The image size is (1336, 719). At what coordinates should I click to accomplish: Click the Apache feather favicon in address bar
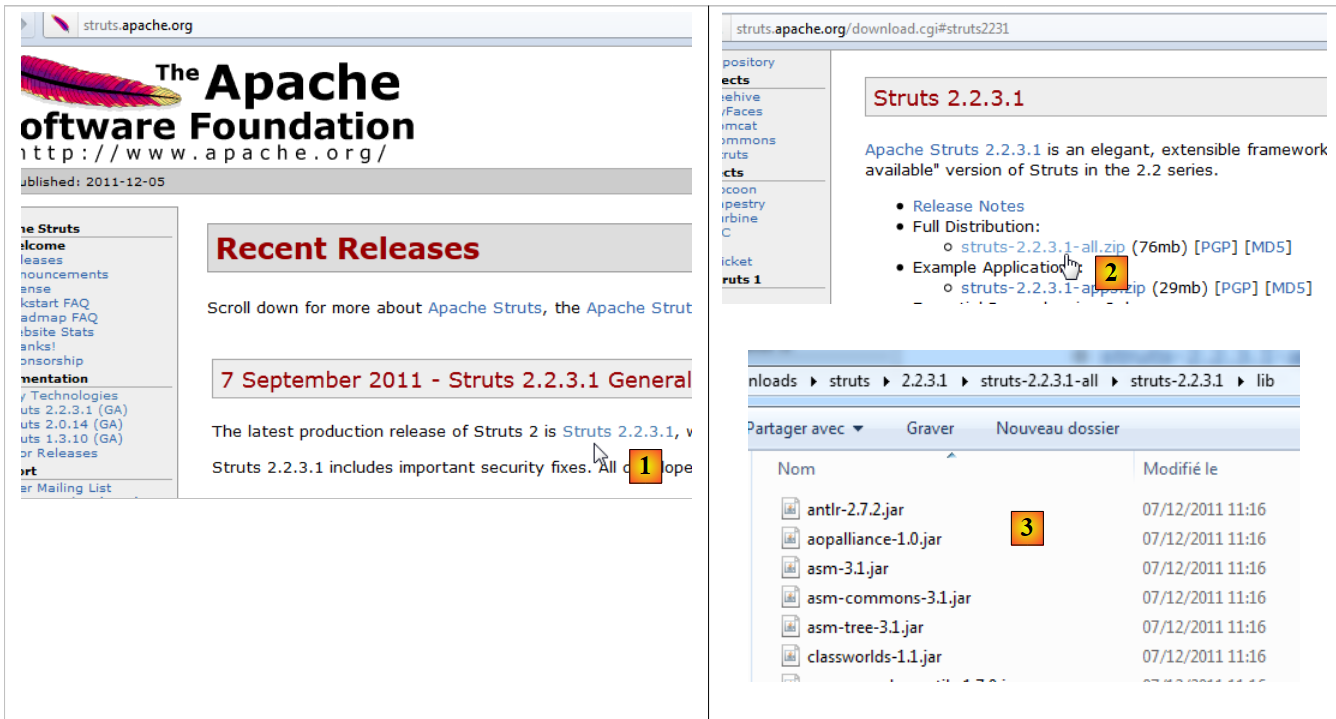[x=60, y=25]
